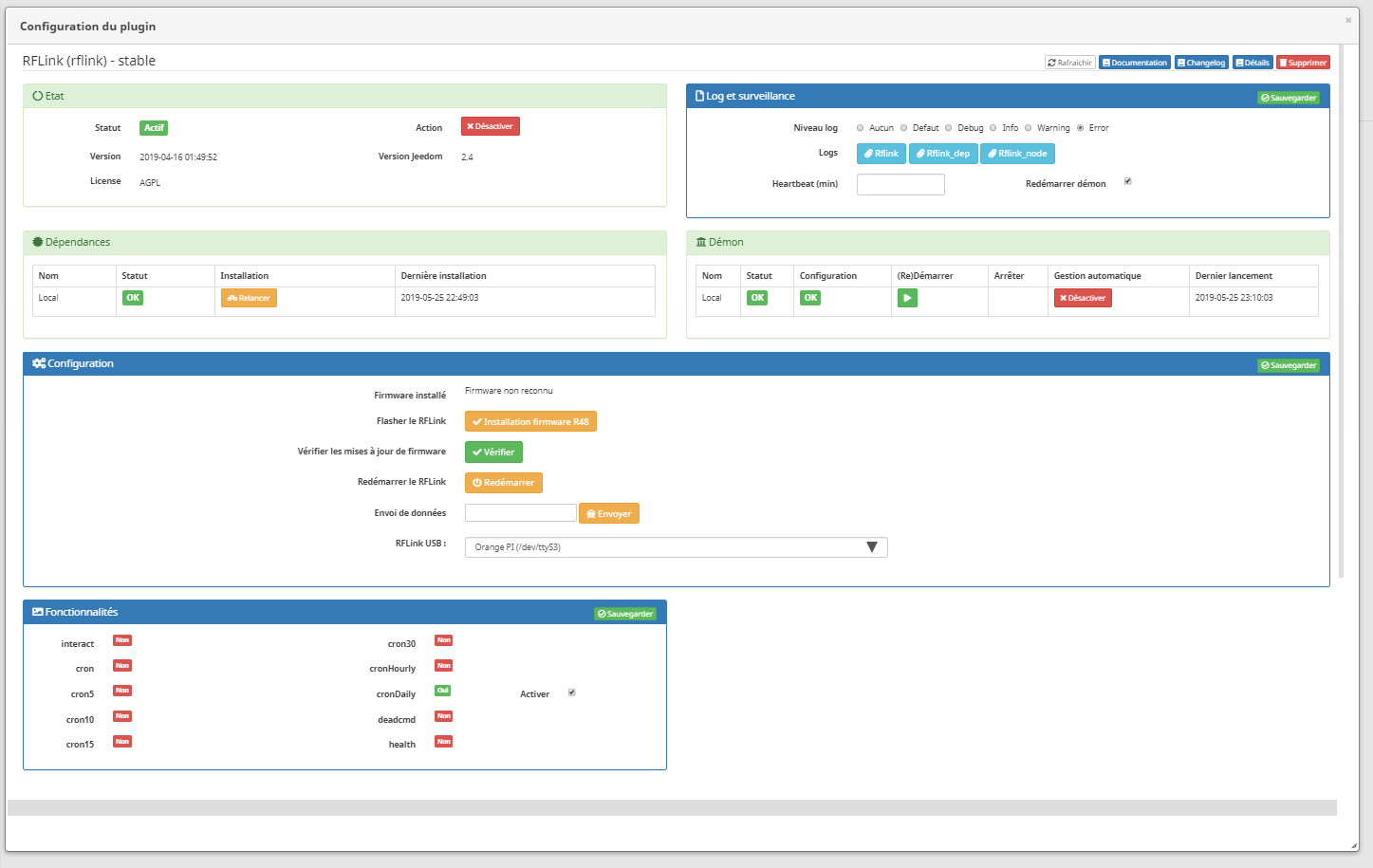Open the Rflink_dep log
Screen dimensions: 1373x868
click(x=943, y=154)
